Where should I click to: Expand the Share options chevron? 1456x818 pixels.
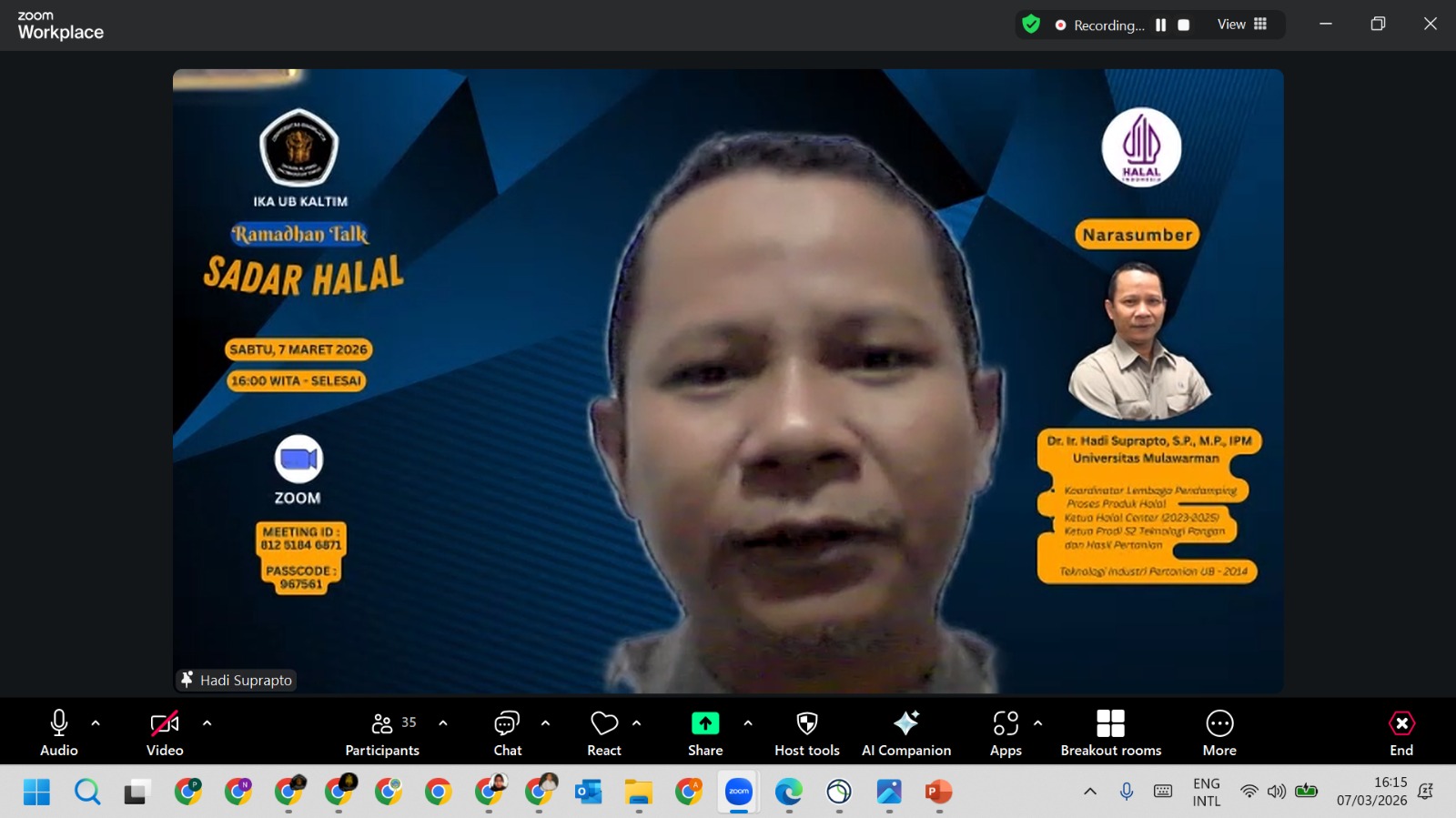[748, 723]
